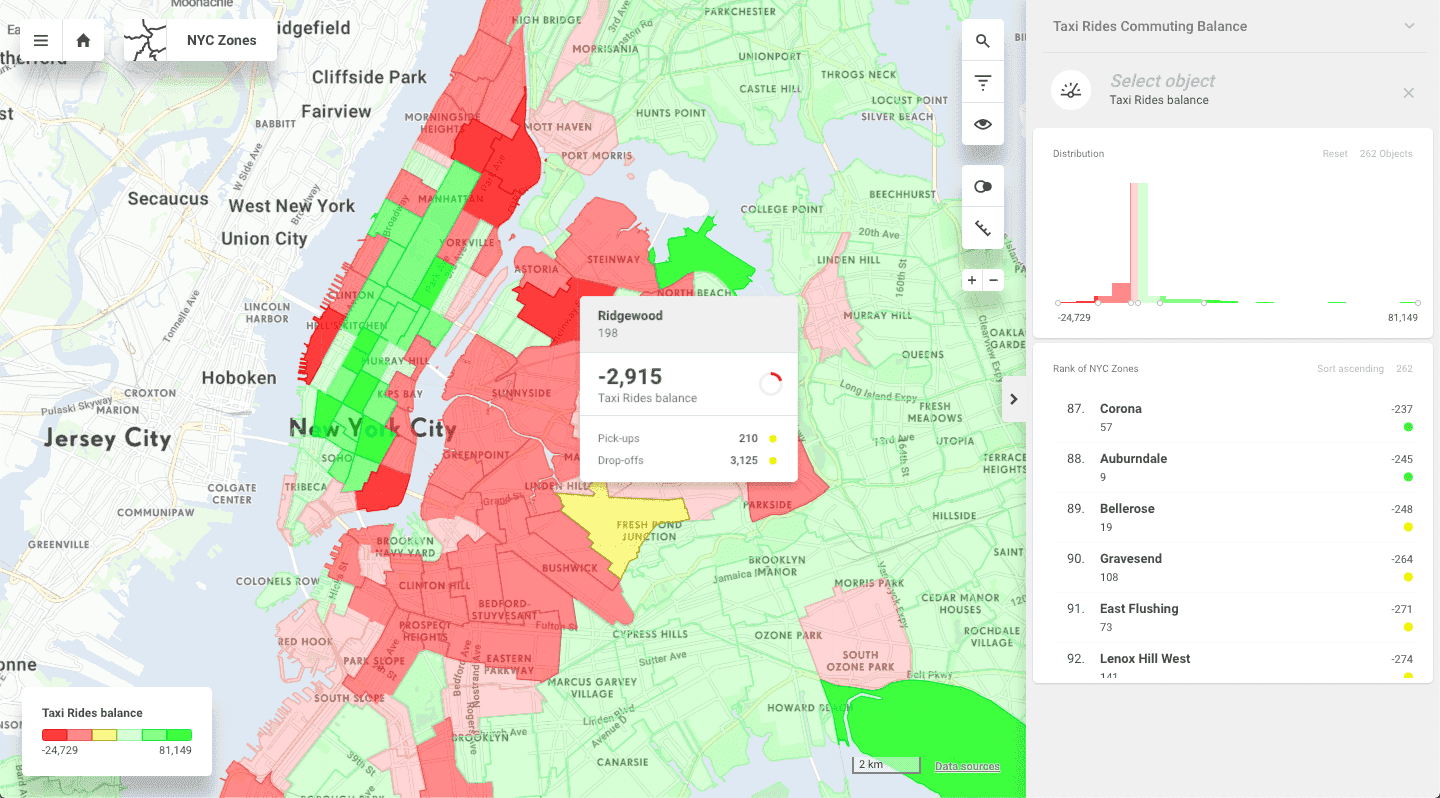This screenshot has height=798, width=1440.
Task: Click the NYC Zones layer thumbnail icon
Action: point(146,40)
